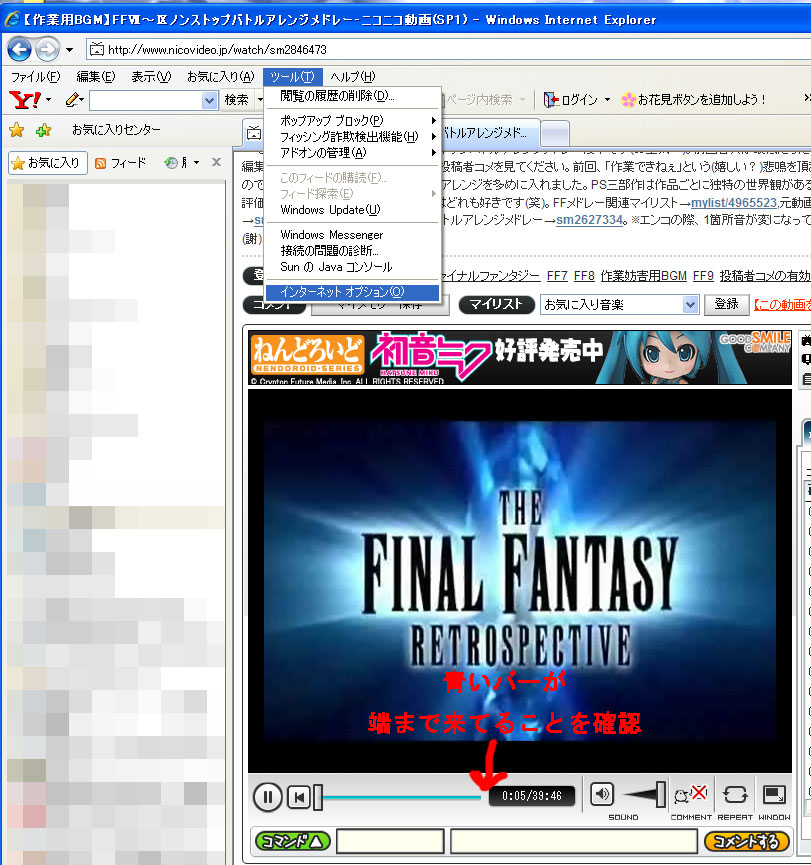Click the long comment text input field
The height and width of the screenshot is (865, 811).
574,841
